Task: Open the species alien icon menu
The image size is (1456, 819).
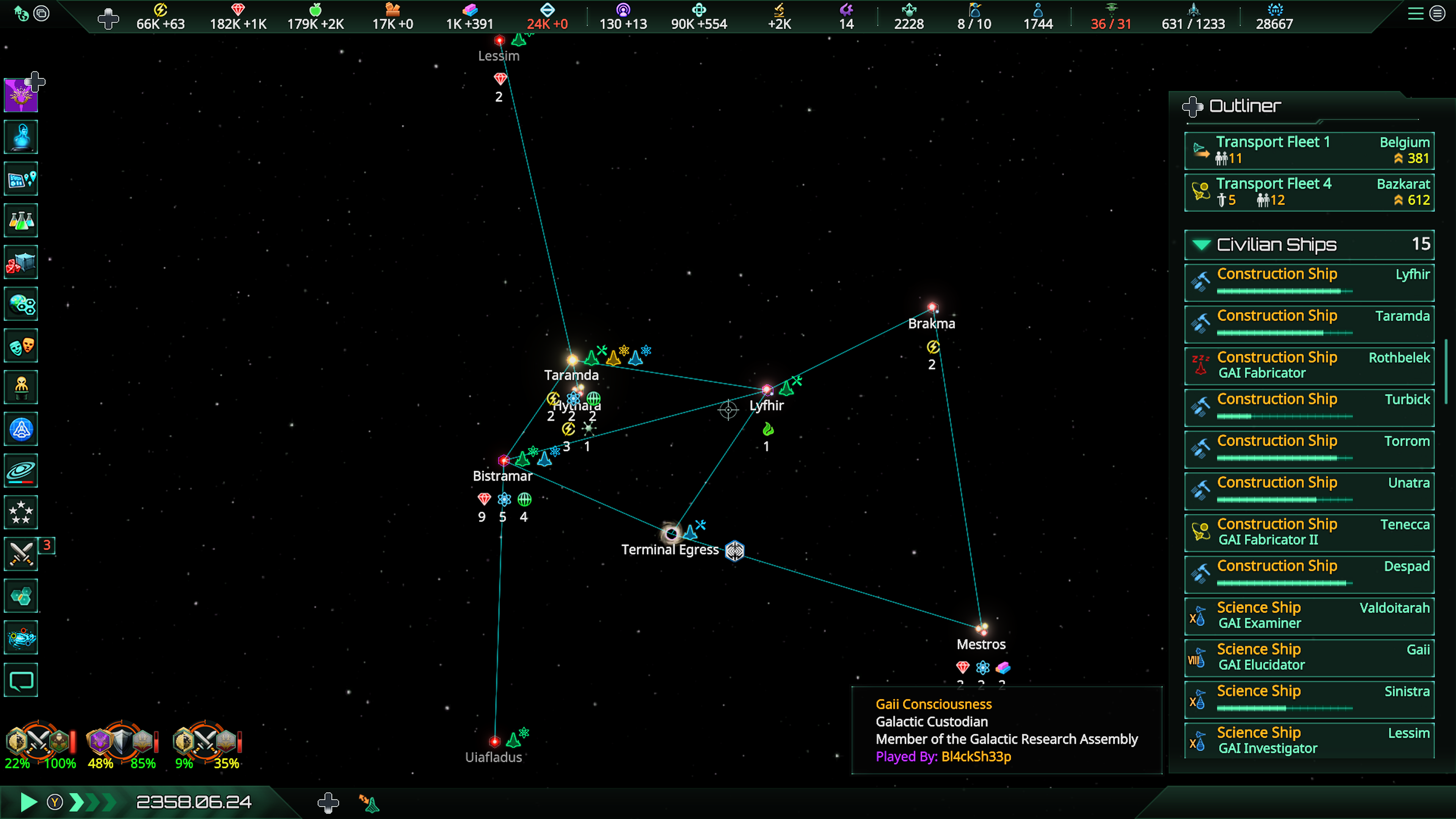Action: click(x=21, y=387)
